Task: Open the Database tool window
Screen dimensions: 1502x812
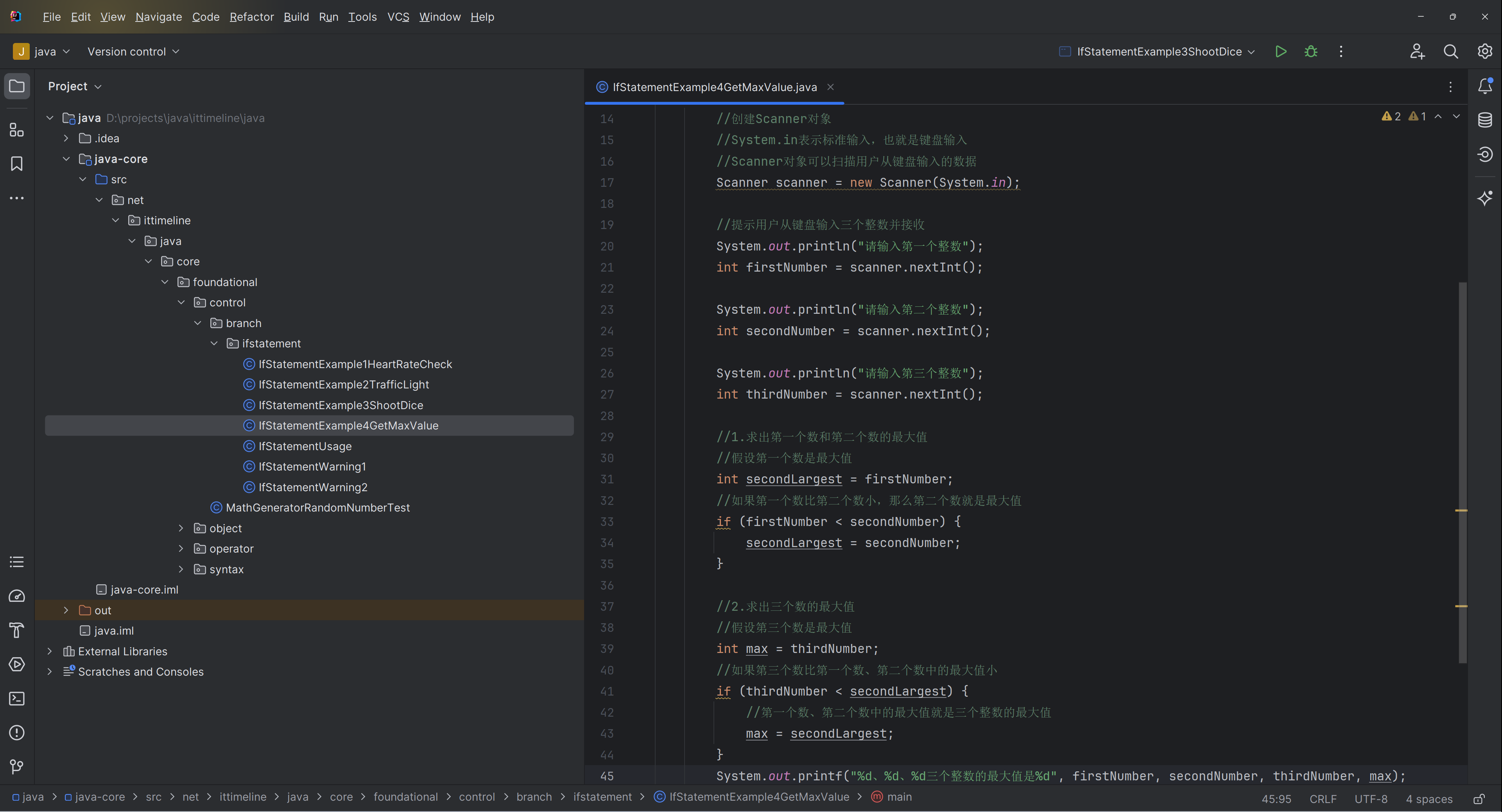Action: (x=1484, y=120)
